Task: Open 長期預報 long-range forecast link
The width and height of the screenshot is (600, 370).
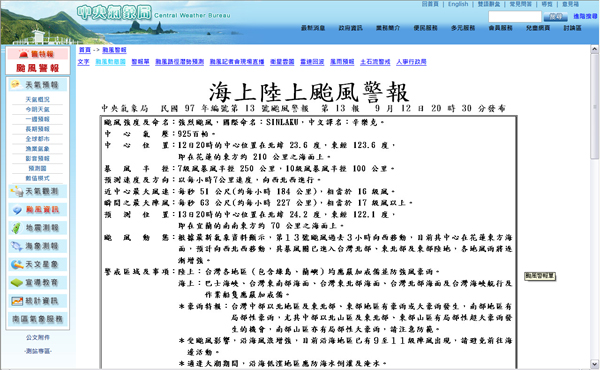Action: point(38,129)
